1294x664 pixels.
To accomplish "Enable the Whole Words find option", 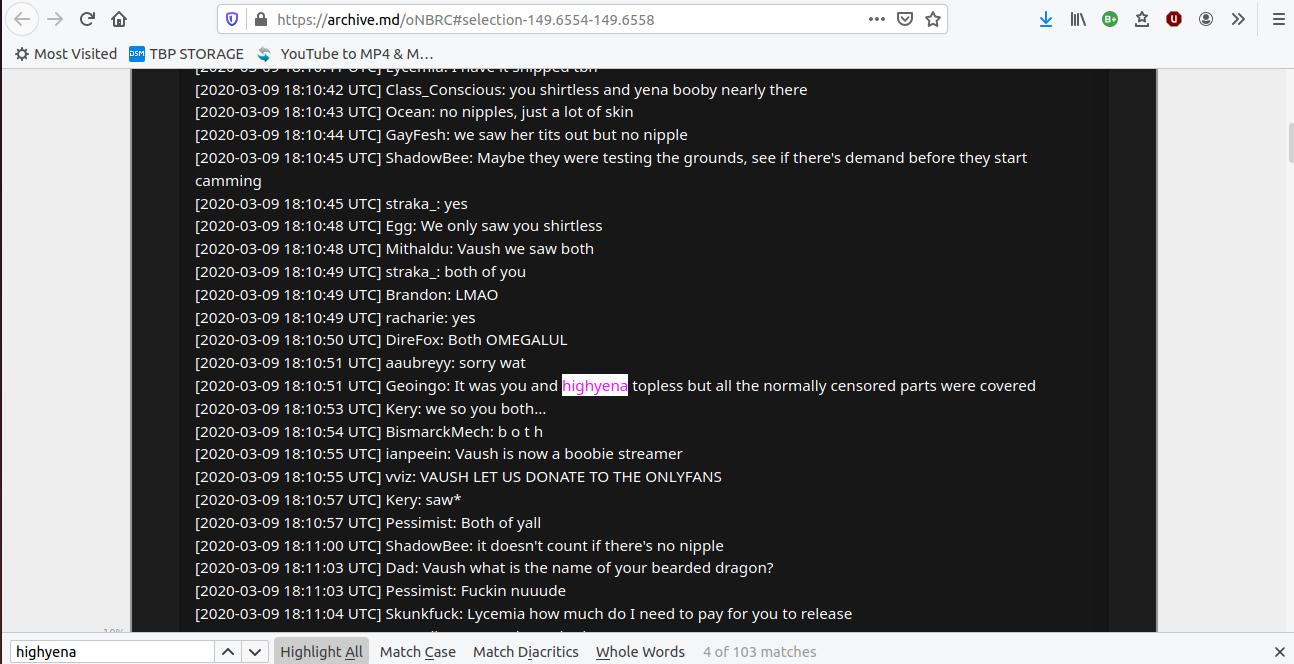I will (x=640, y=652).
